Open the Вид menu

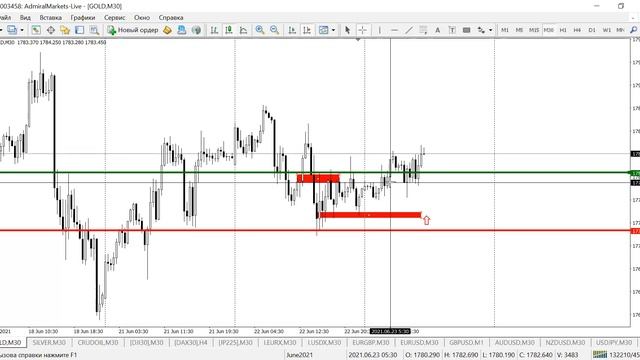pos(25,18)
